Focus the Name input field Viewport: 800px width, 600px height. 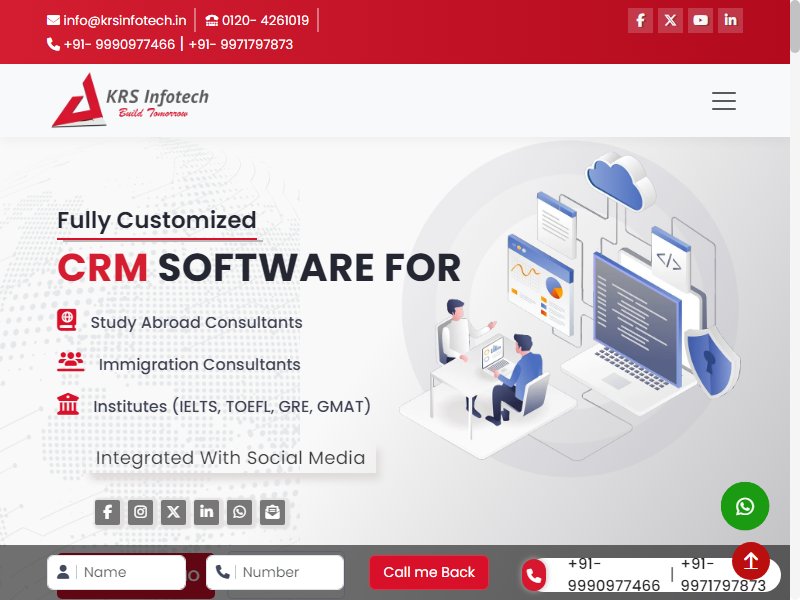(116, 572)
